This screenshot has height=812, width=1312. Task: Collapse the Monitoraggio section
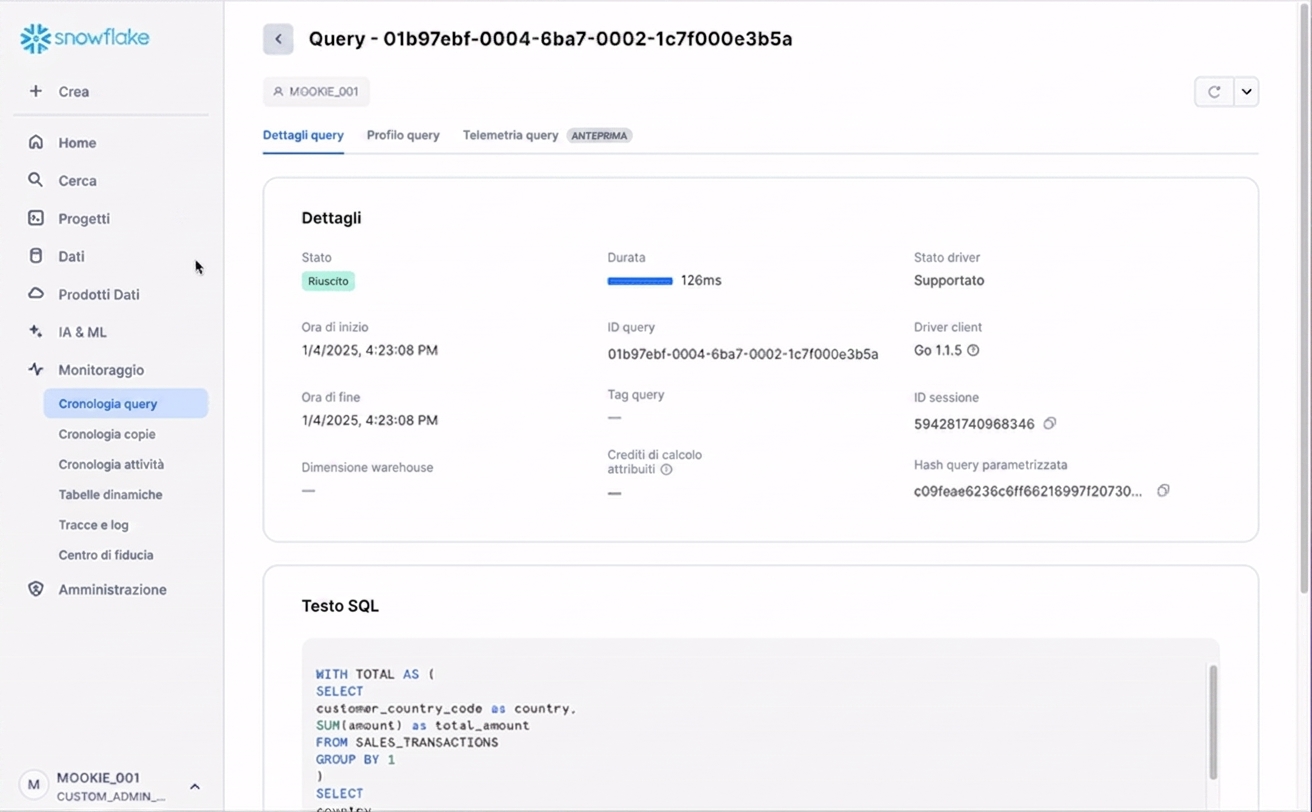tap(101, 369)
